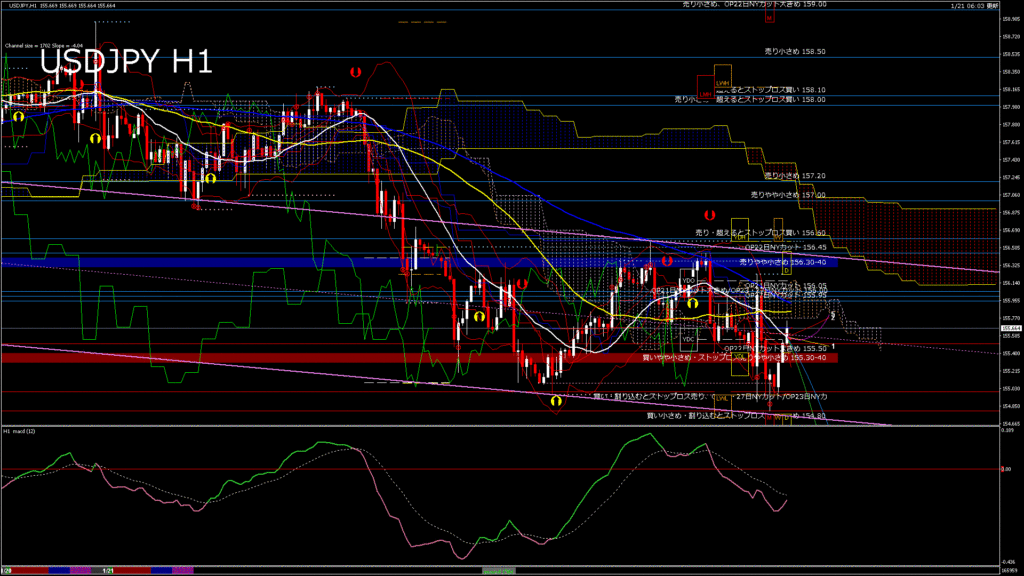Click the current price tag on the price axis

pos(1010,328)
